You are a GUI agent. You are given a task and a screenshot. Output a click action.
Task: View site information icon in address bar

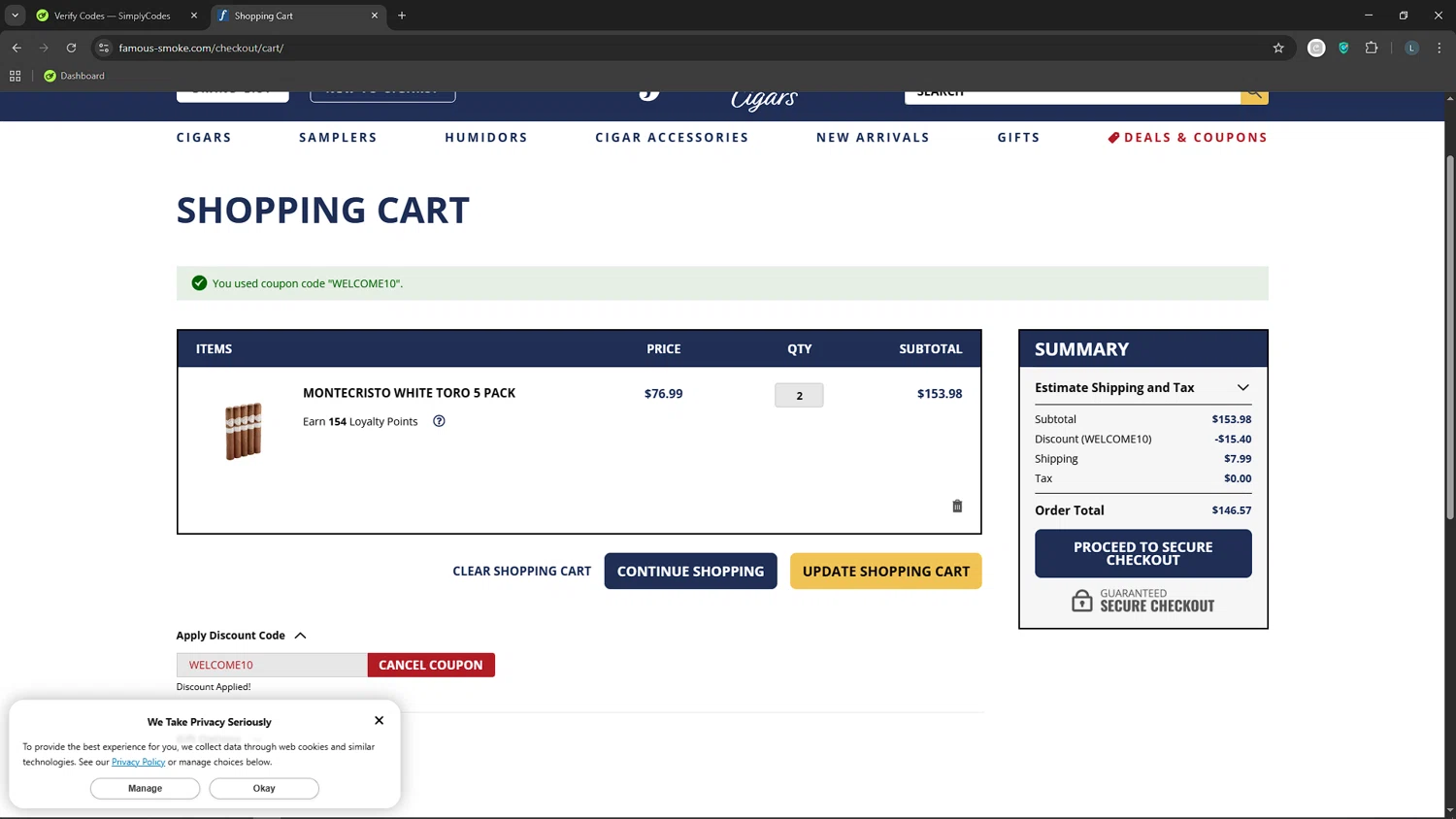pos(104,48)
